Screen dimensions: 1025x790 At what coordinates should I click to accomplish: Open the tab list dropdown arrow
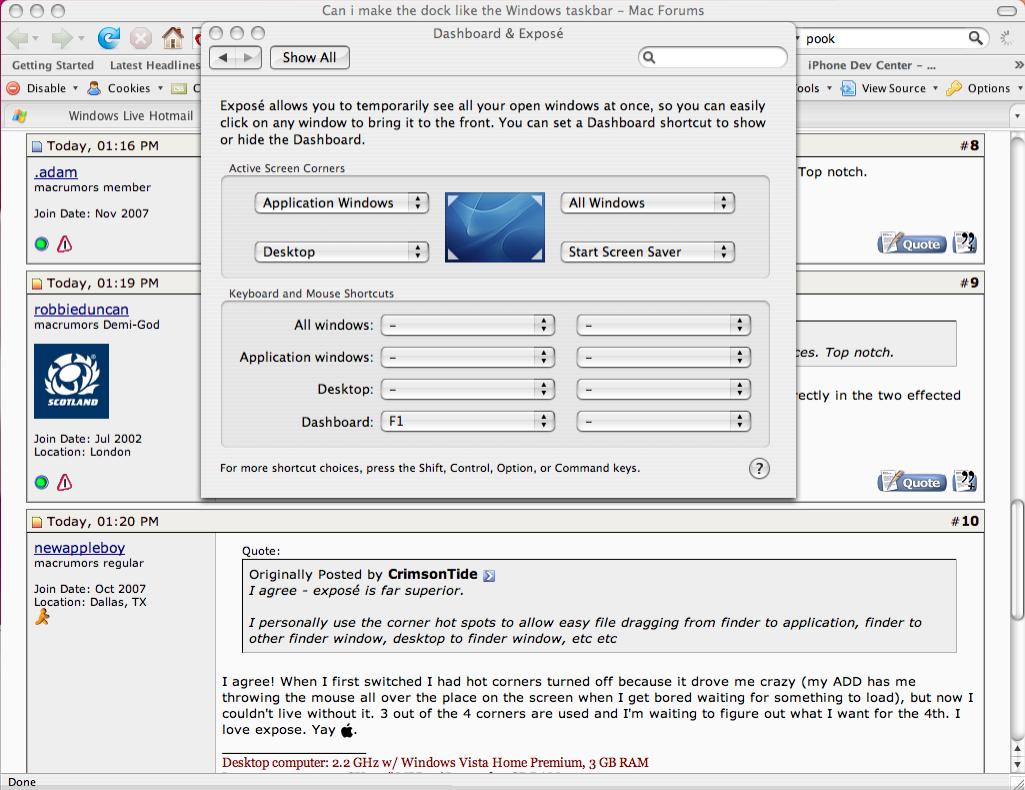coord(1017,116)
